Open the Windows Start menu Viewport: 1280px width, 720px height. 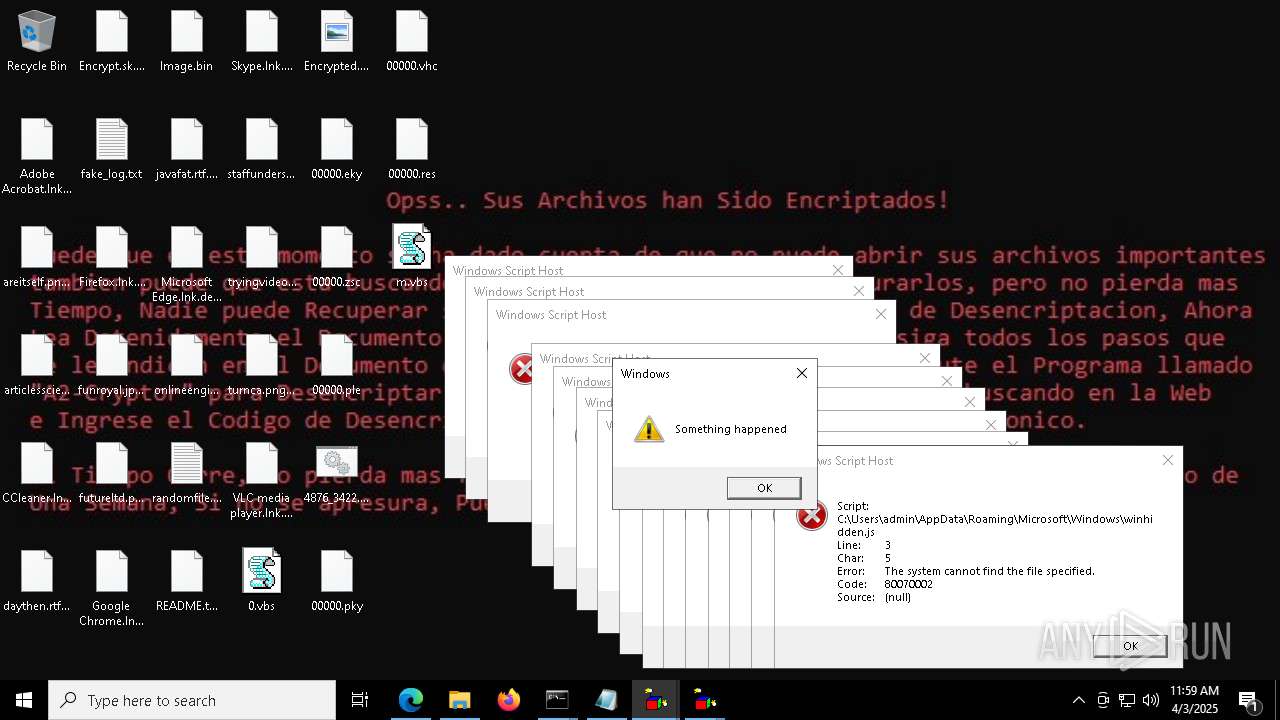point(24,700)
